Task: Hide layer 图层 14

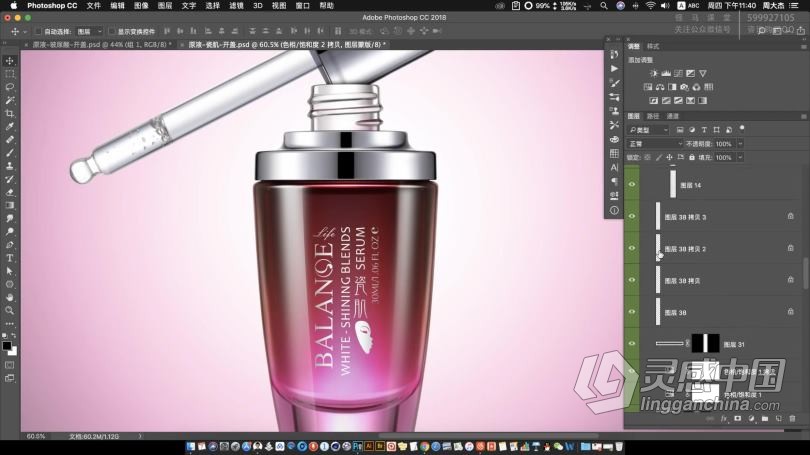Action: coord(632,184)
